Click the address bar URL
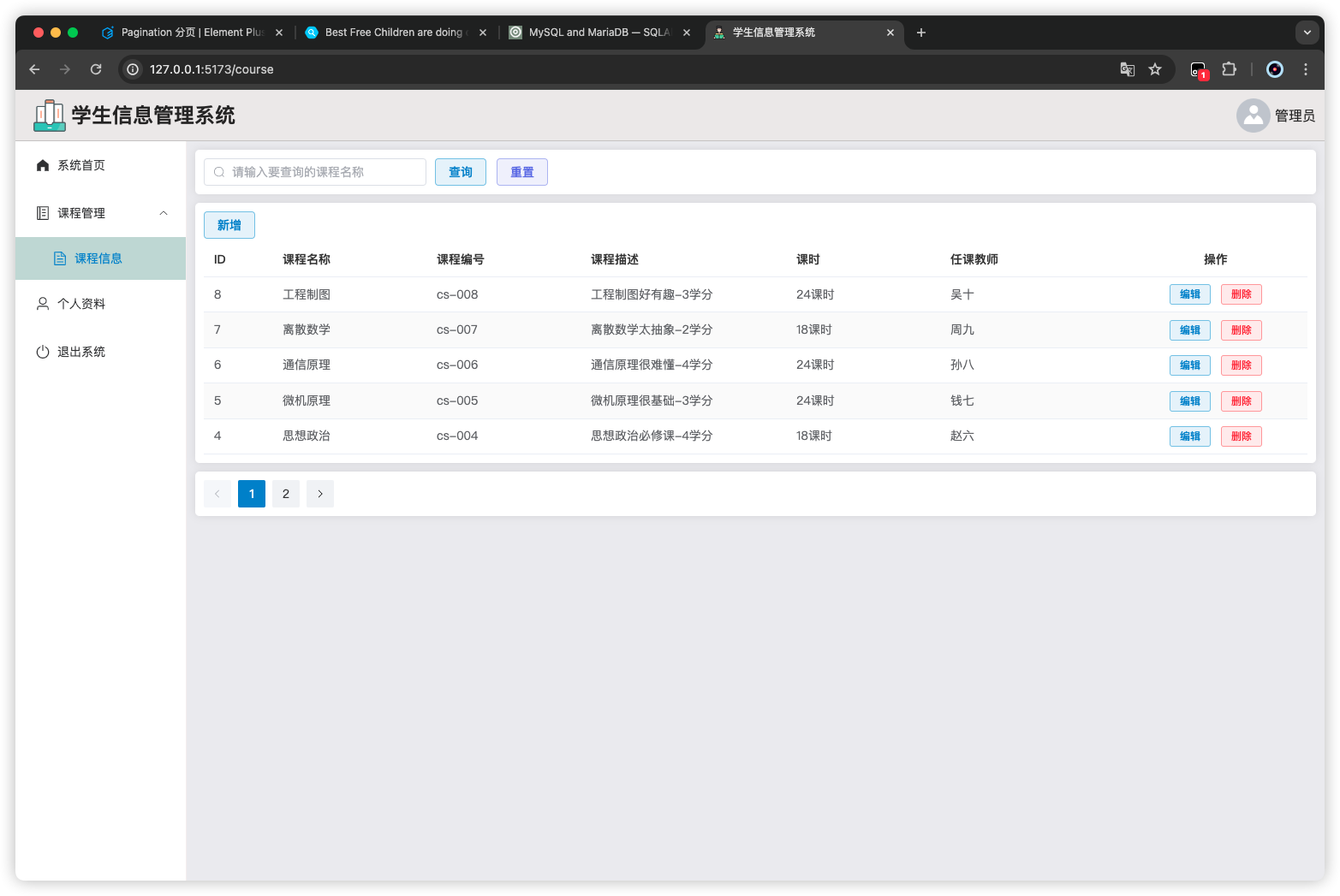1340x896 pixels. tap(211, 69)
